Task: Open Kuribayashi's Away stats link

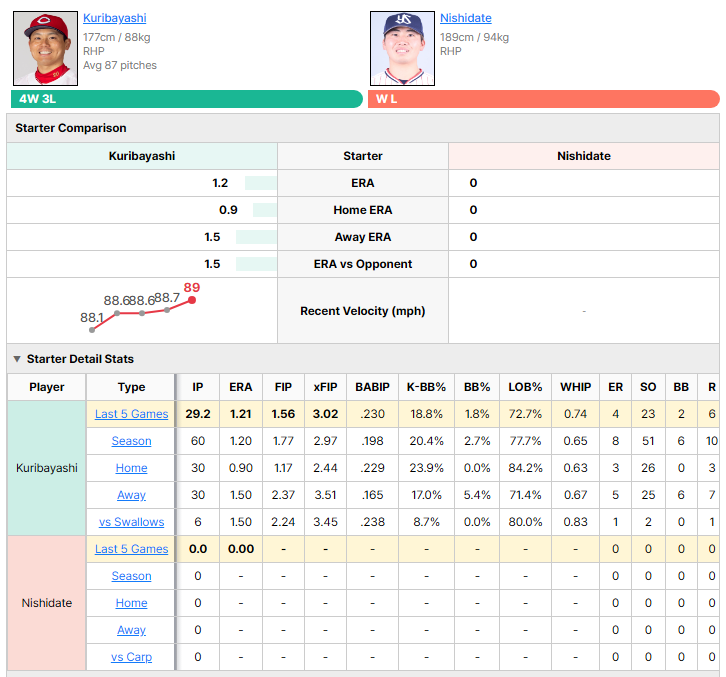Action: 131,495
